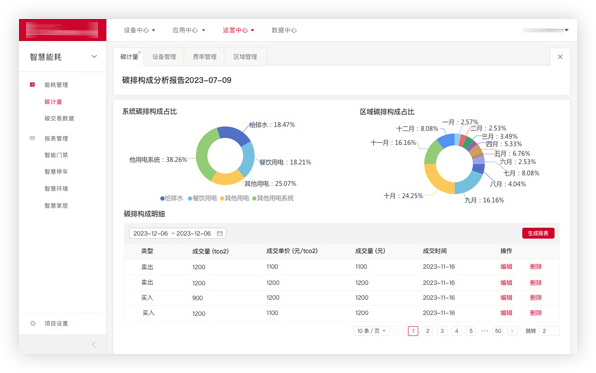Click 删除 in the first 卖出 row

(x=536, y=267)
